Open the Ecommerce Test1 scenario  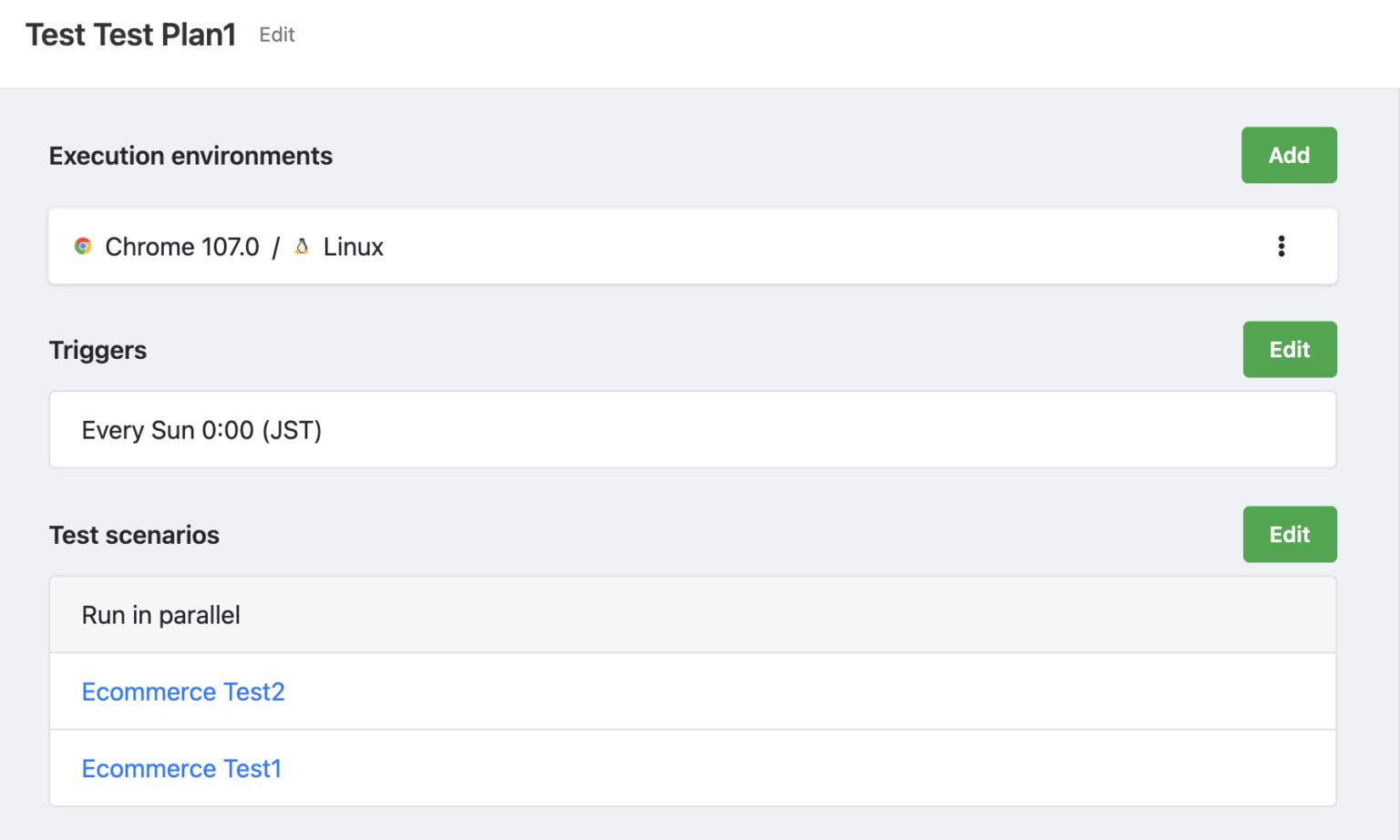pyautogui.click(x=180, y=768)
